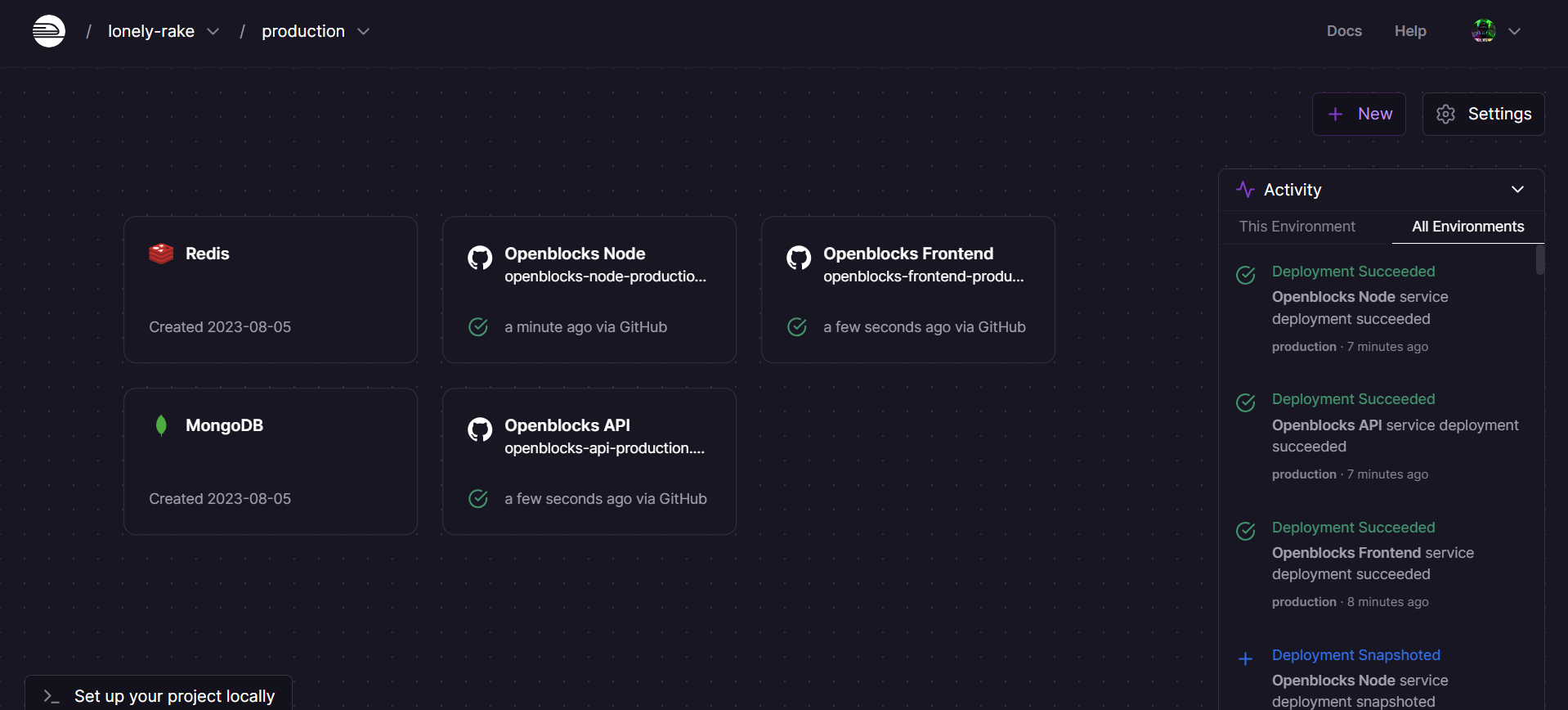Click GitHub icon on Openblocks Frontend card
1568x710 pixels.
(799, 258)
